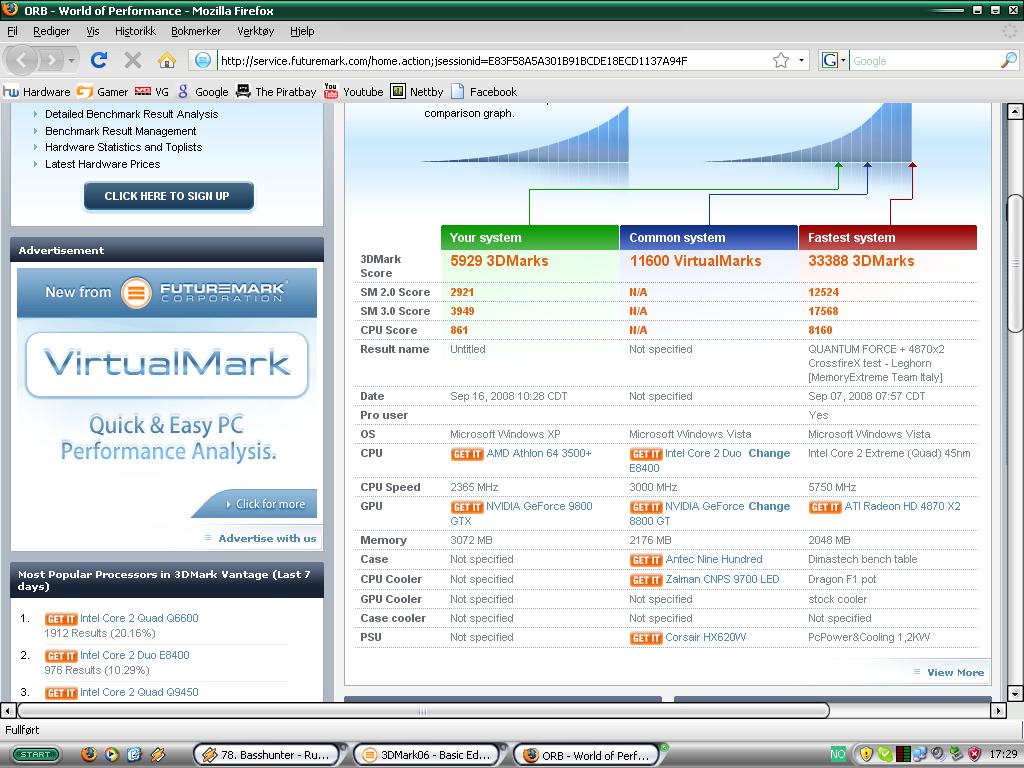Click GET IT badge beside AMD Athlon 64 3500+
1024x768 pixels.
click(x=467, y=455)
